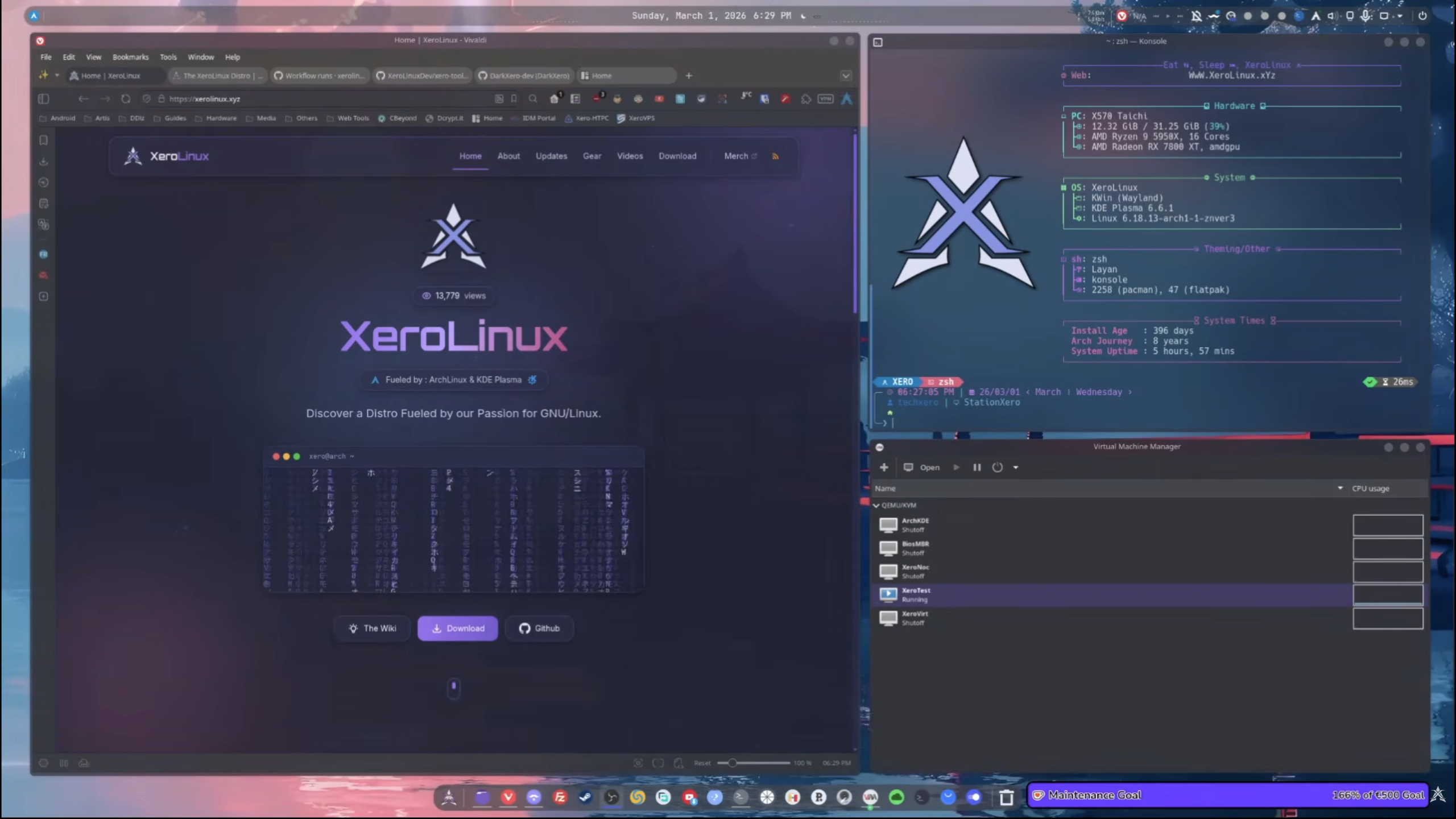The image size is (1456, 819).
Task: Collapse the QEMU/KVM group in Virtual Machine Manager
Action: point(876,505)
